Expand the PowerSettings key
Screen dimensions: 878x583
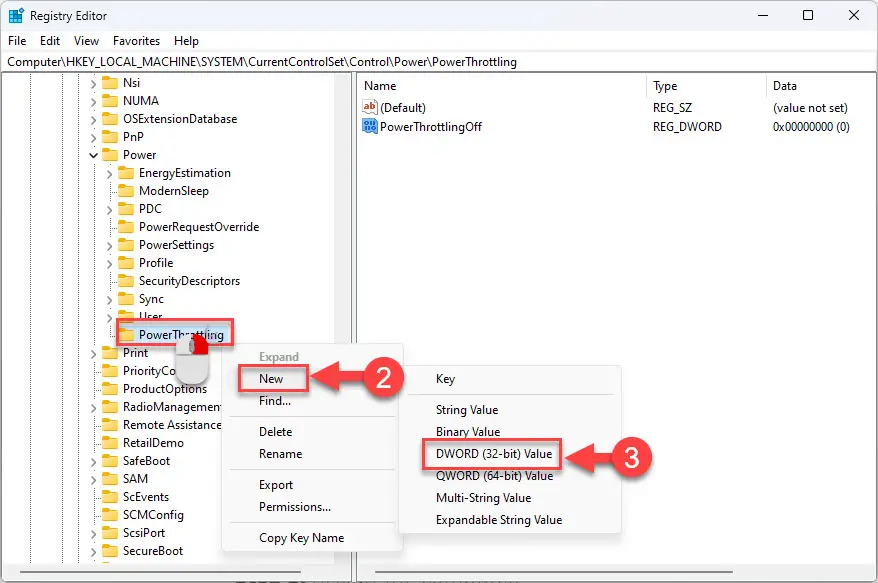pyautogui.click(x=110, y=246)
